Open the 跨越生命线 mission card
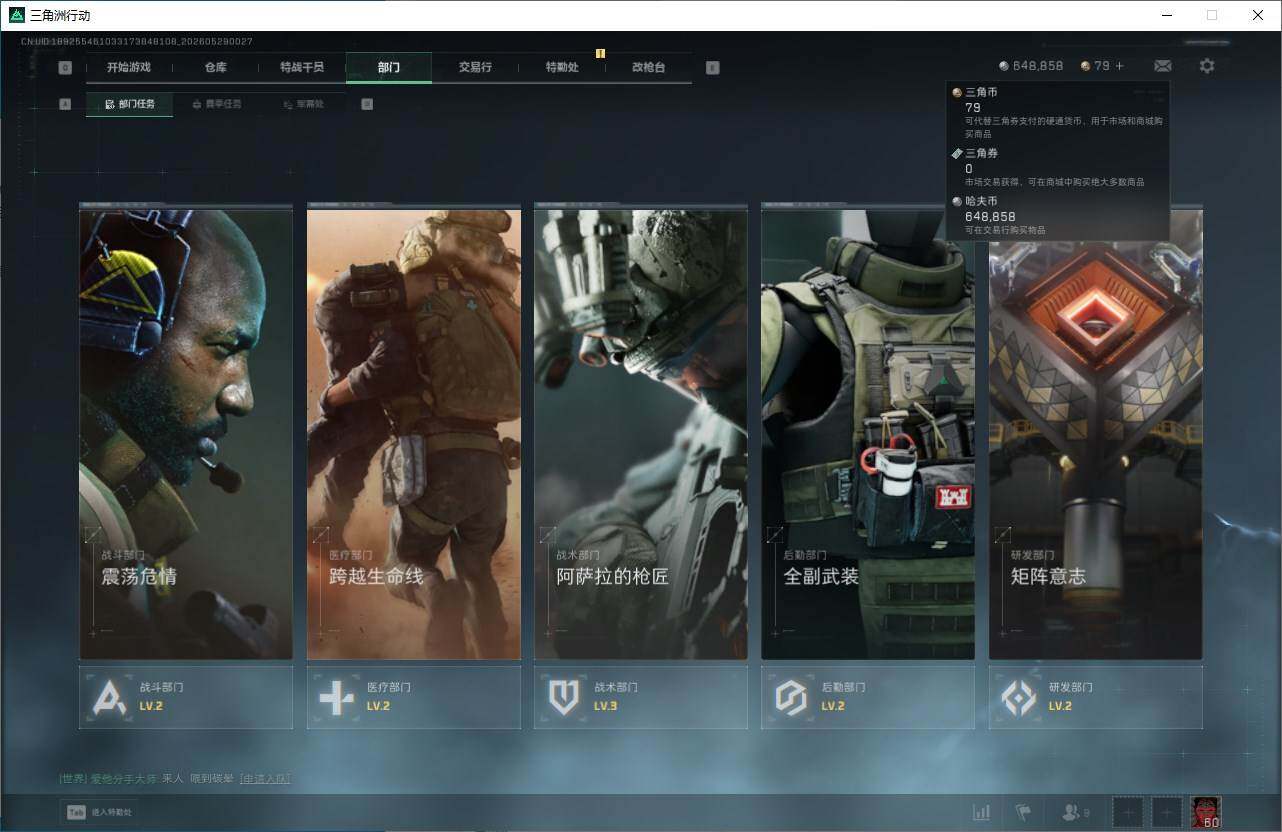 coord(414,434)
